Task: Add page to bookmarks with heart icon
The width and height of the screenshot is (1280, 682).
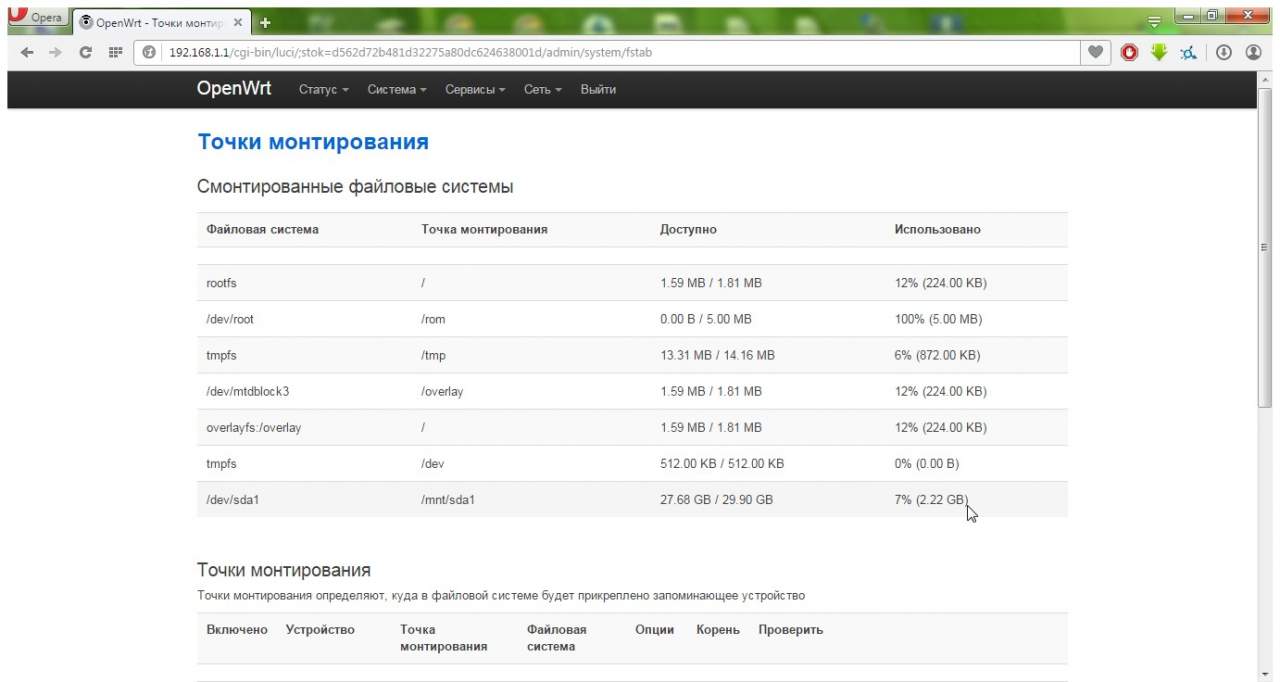Action: coord(1096,52)
